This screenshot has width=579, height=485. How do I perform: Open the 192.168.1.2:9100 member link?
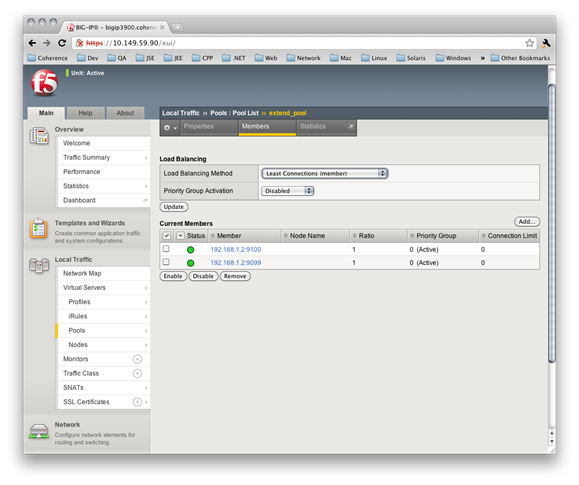click(x=236, y=250)
